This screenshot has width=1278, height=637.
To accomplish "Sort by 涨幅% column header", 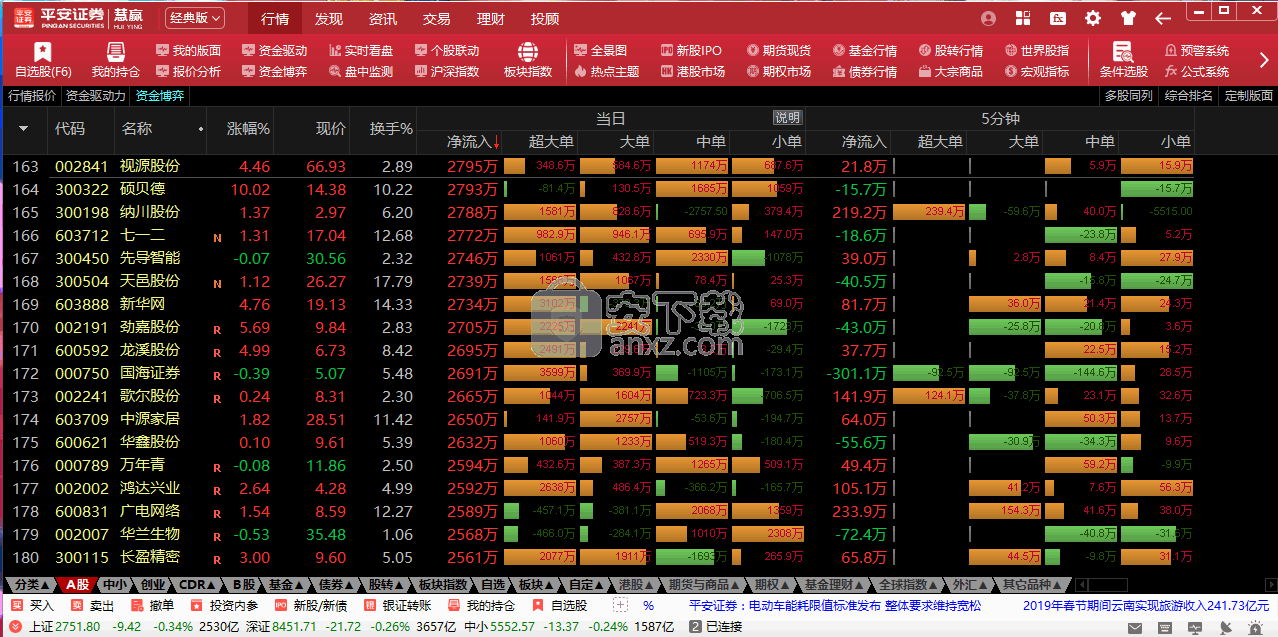I will coord(249,128).
